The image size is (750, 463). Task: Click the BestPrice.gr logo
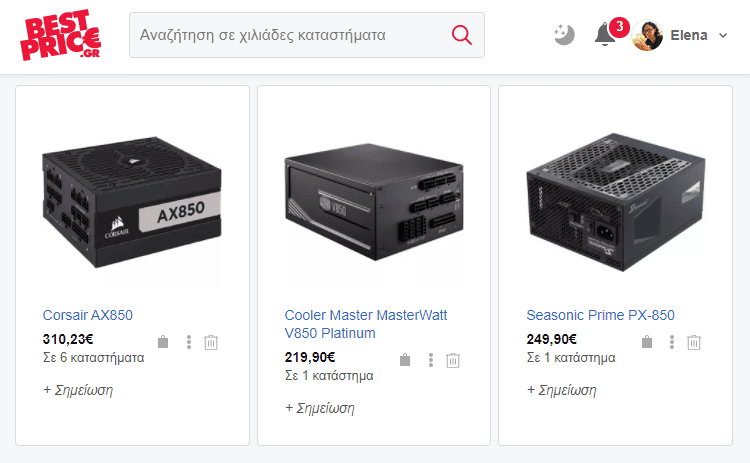click(x=61, y=35)
